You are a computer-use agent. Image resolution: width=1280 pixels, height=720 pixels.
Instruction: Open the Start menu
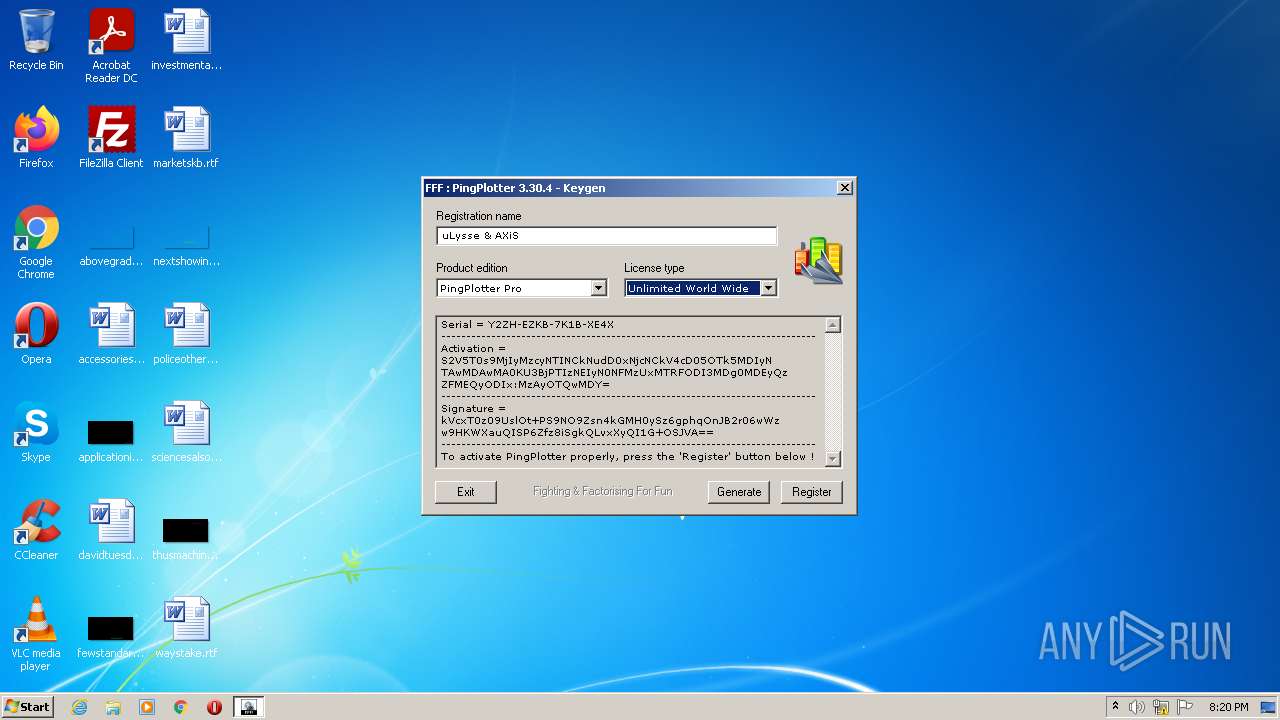point(28,707)
